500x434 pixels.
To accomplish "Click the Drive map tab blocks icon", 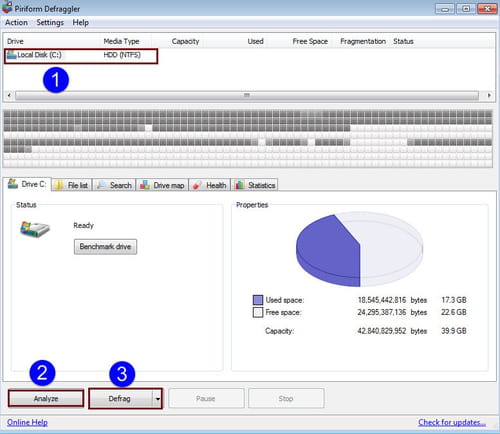I will [144, 185].
